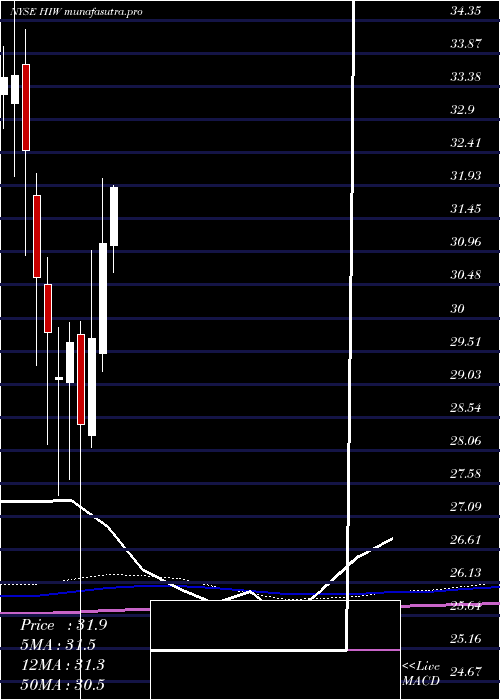Click the 30.96 price axis label

tap(465, 242)
